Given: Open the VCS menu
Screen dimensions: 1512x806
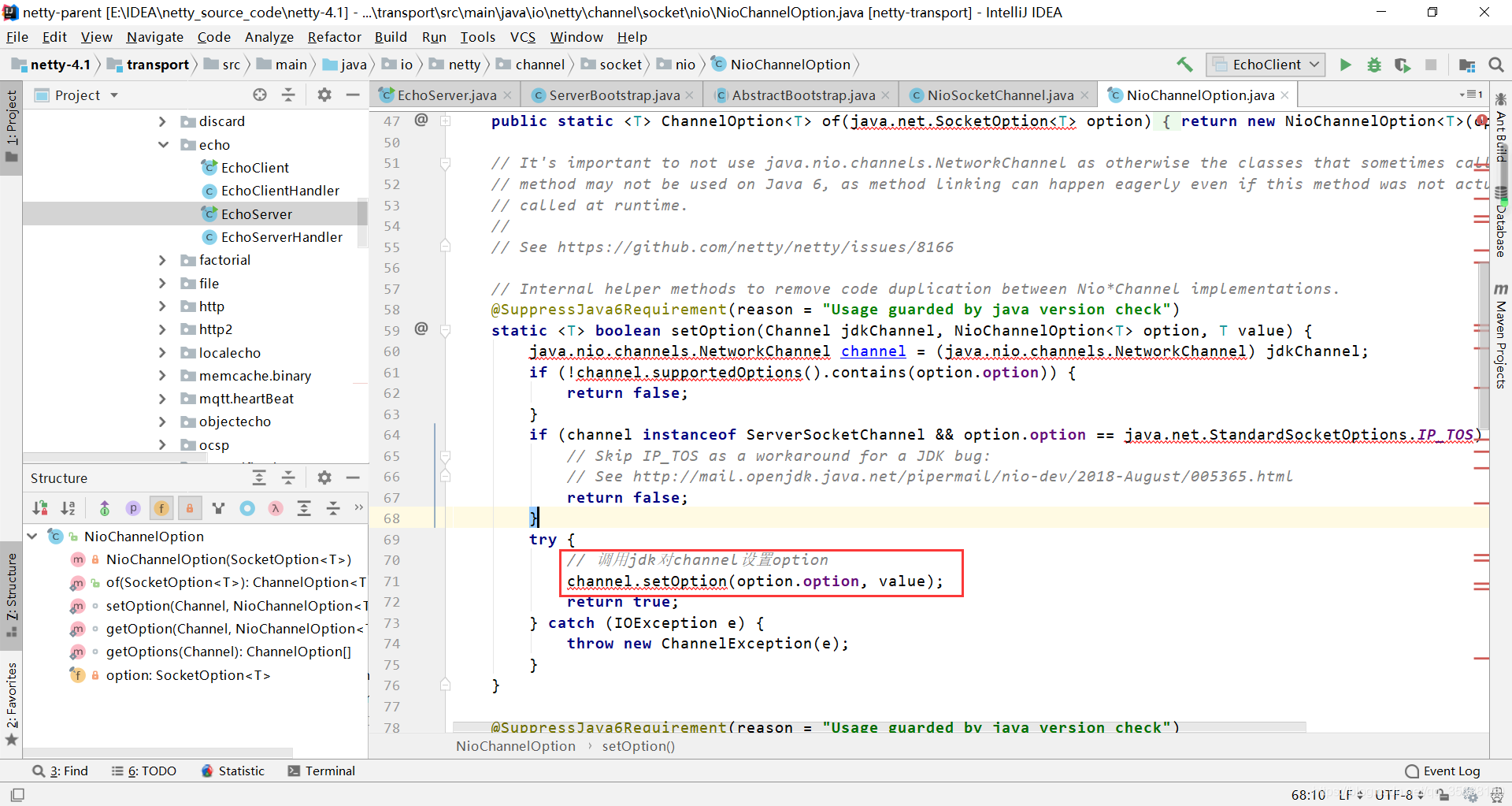Looking at the screenshot, I should pyautogui.click(x=523, y=37).
